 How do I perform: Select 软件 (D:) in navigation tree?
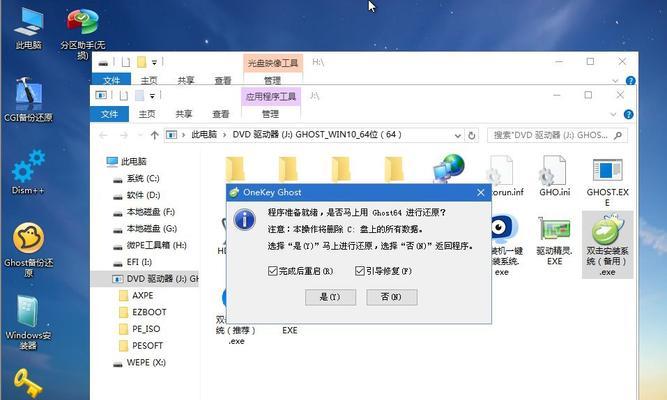pyautogui.click(x=137, y=195)
